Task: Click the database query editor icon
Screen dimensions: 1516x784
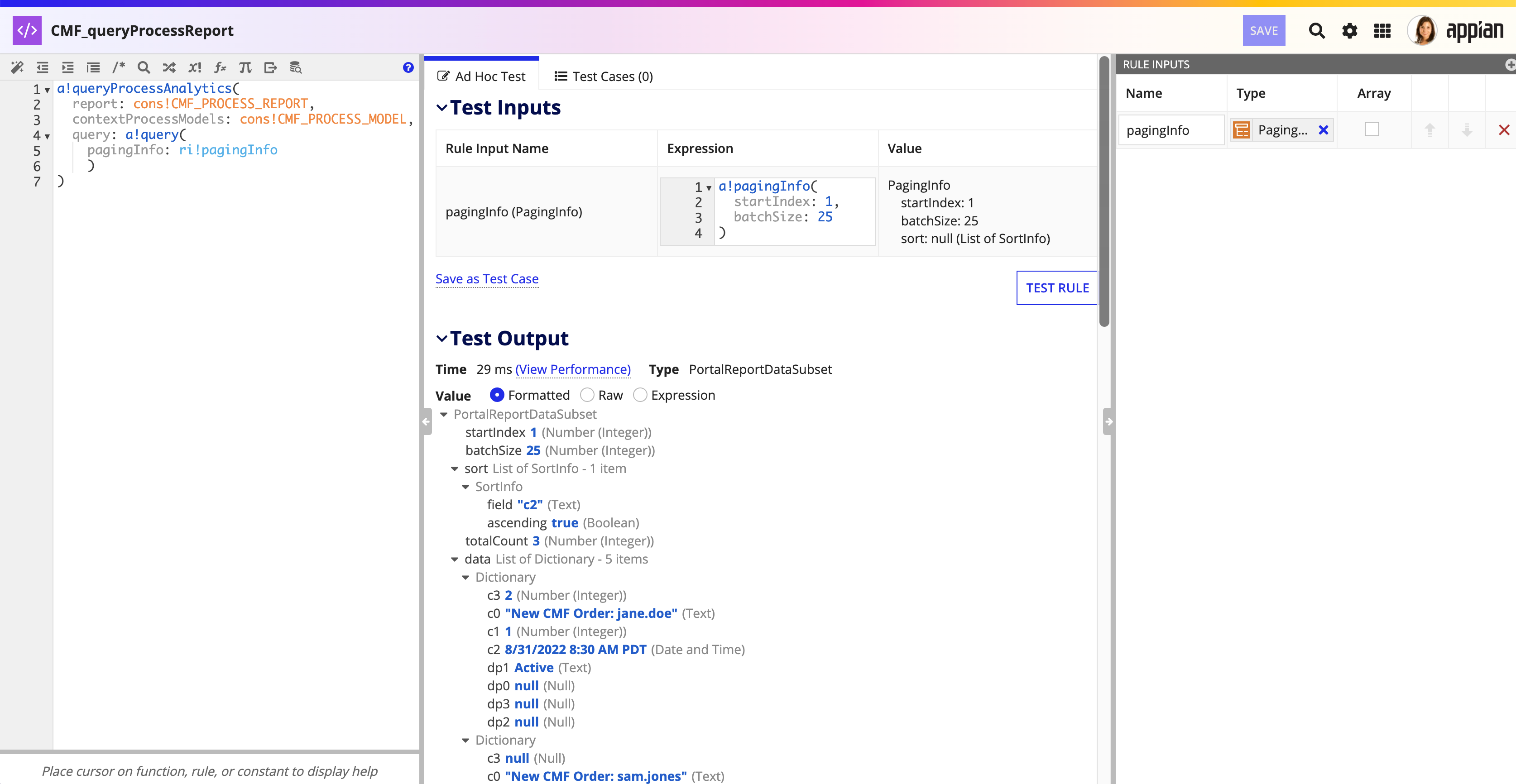Action: (296, 67)
